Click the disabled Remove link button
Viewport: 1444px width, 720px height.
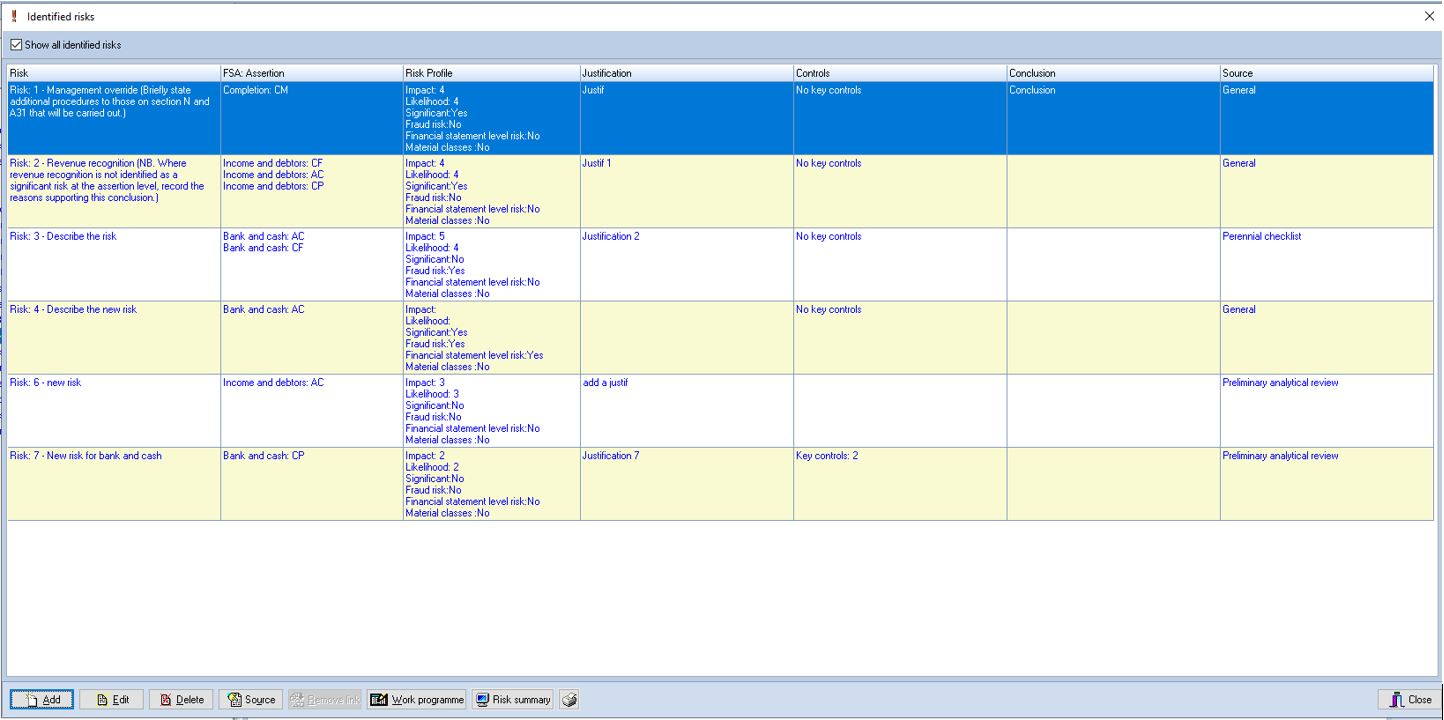(325, 700)
